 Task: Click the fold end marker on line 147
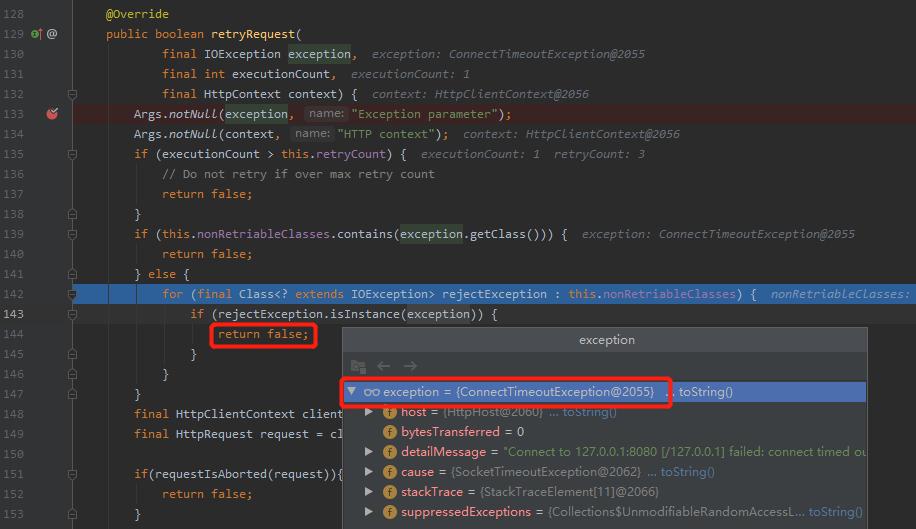[x=72, y=394]
